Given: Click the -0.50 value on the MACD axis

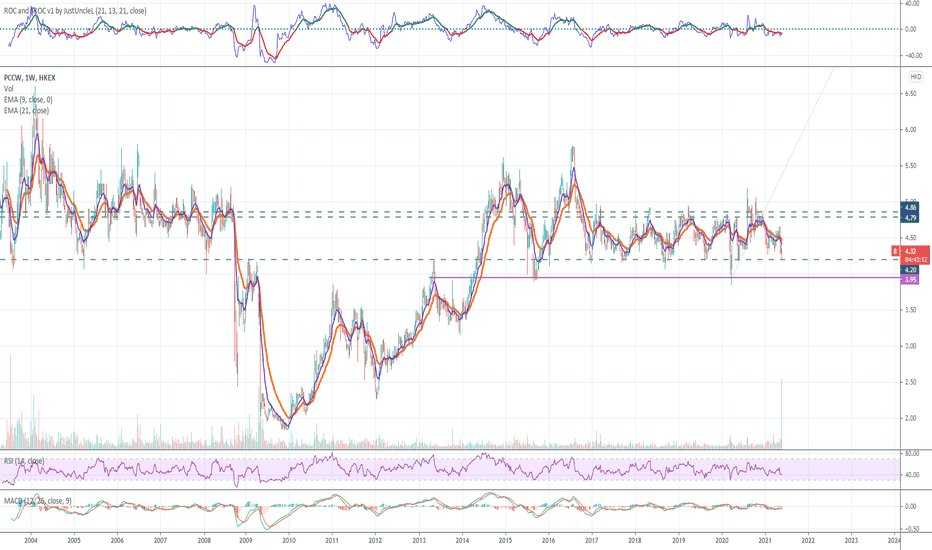Looking at the screenshot, I should pyautogui.click(x=910, y=529).
